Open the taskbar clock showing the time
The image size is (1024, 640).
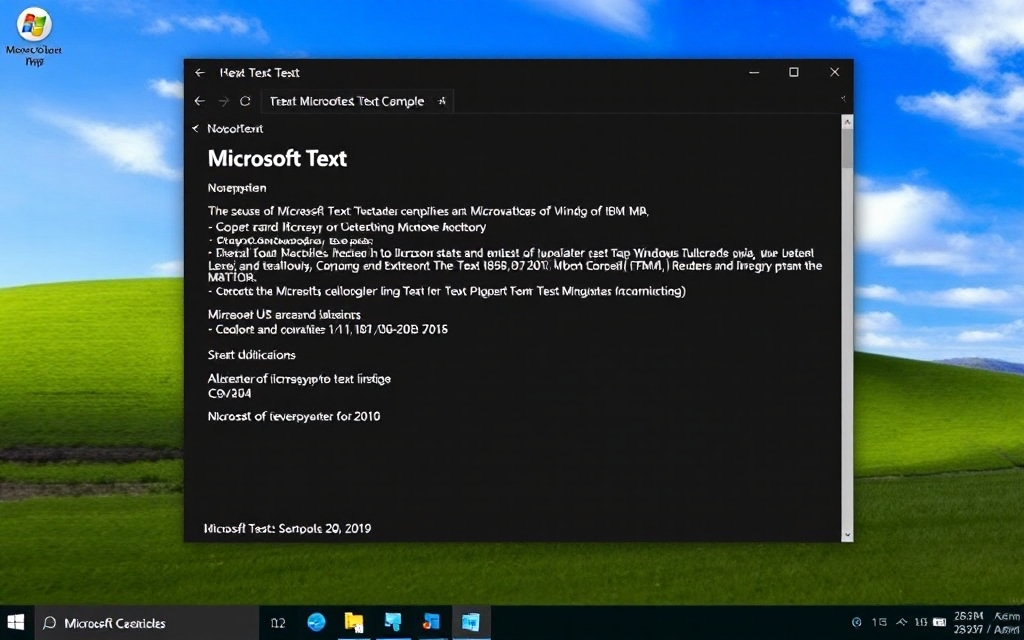click(969, 622)
